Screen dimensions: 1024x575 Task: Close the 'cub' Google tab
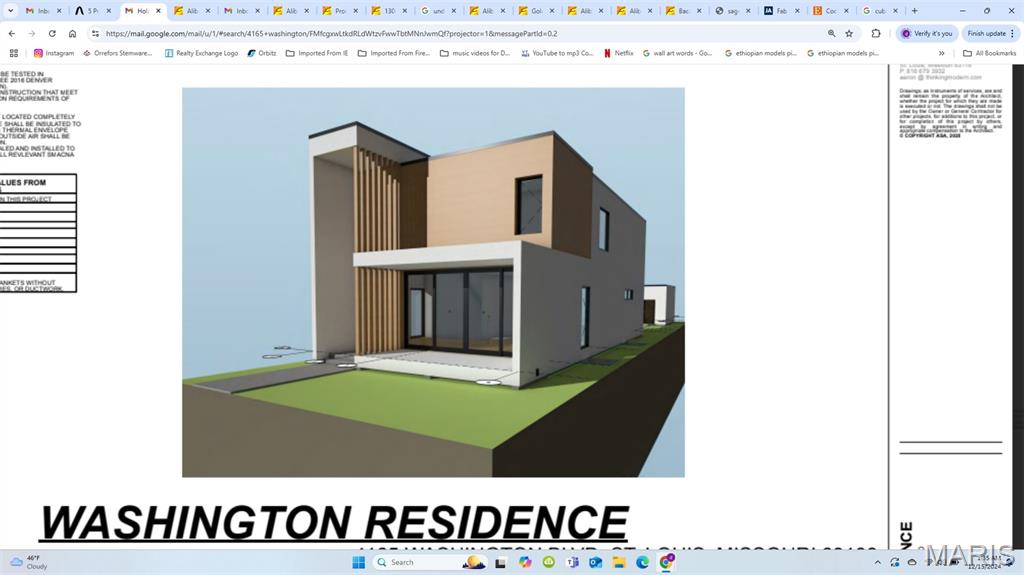(x=895, y=10)
